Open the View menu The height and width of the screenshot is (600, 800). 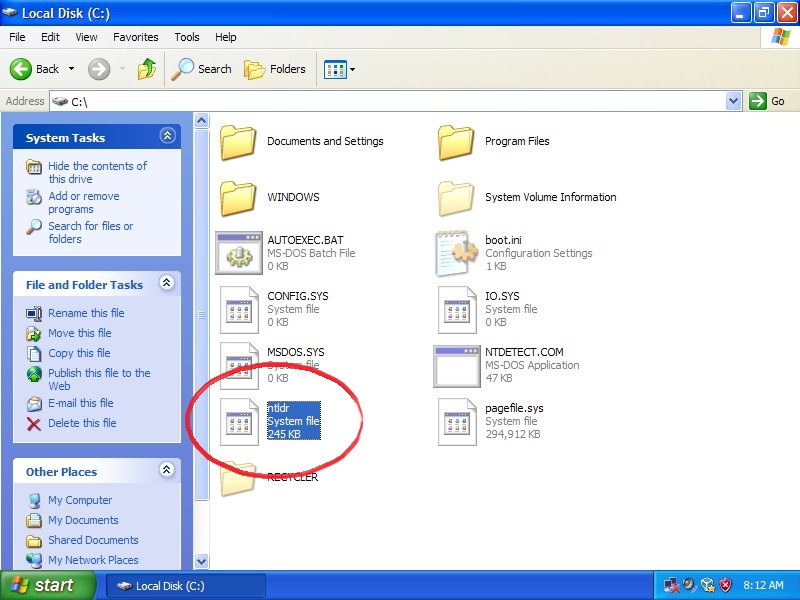tap(86, 37)
